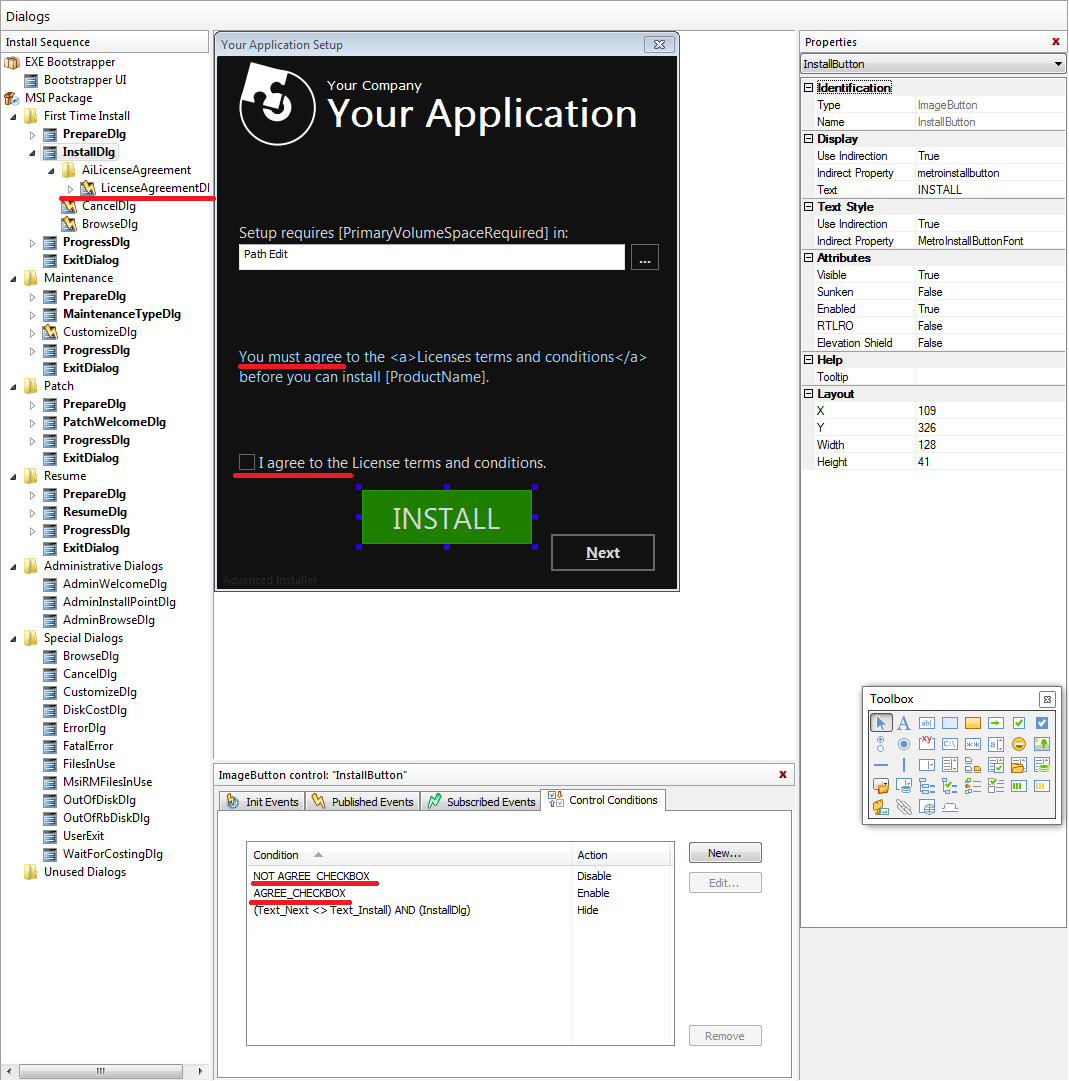This screenshot has width=1069, height=1081.
Task: Choose the smiley icon control tool
Action: coord(1019,744)
